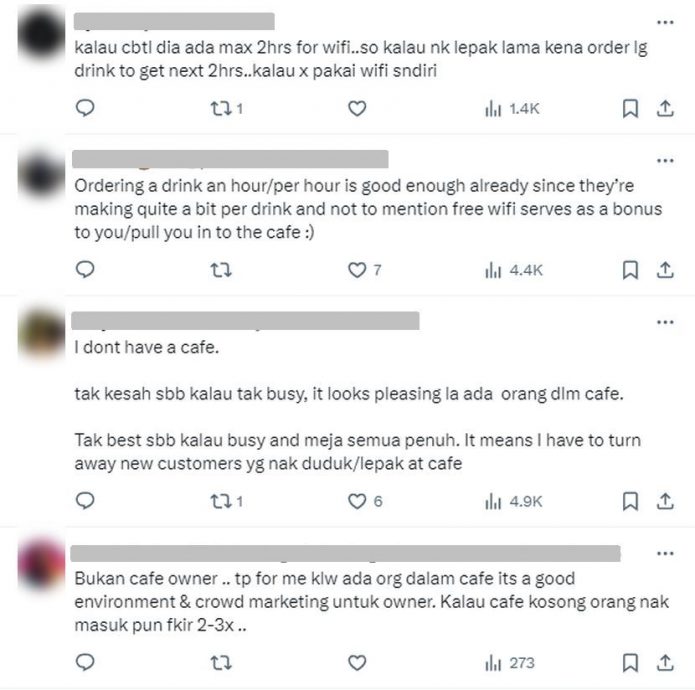Open avatar of 'Bukan cafe owner' poster
Image resolution: width=695 pixels, height=690 pixels.
41,564
